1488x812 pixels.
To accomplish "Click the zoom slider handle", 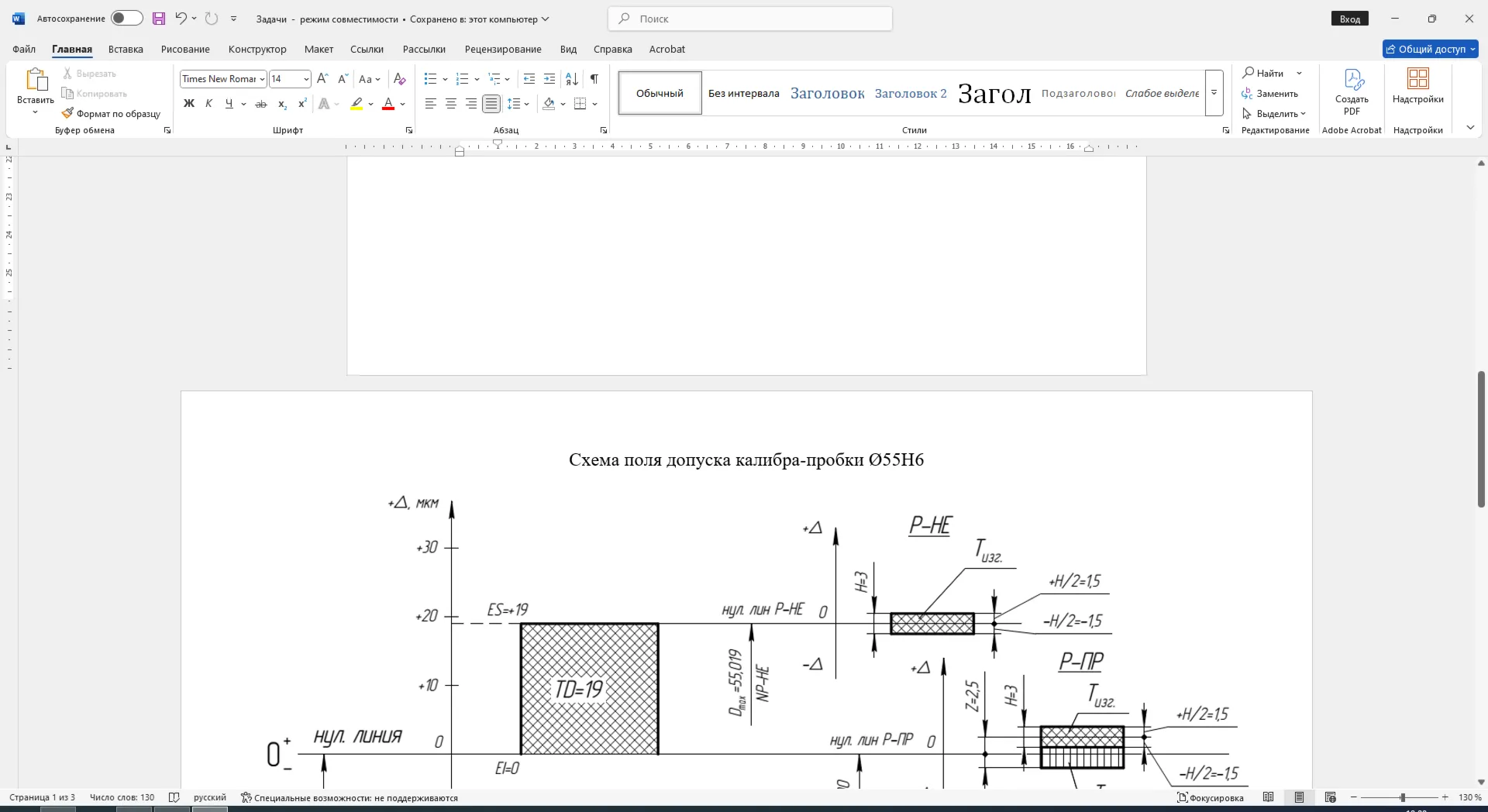I will pyautogui.click(x=1402, y=797).
